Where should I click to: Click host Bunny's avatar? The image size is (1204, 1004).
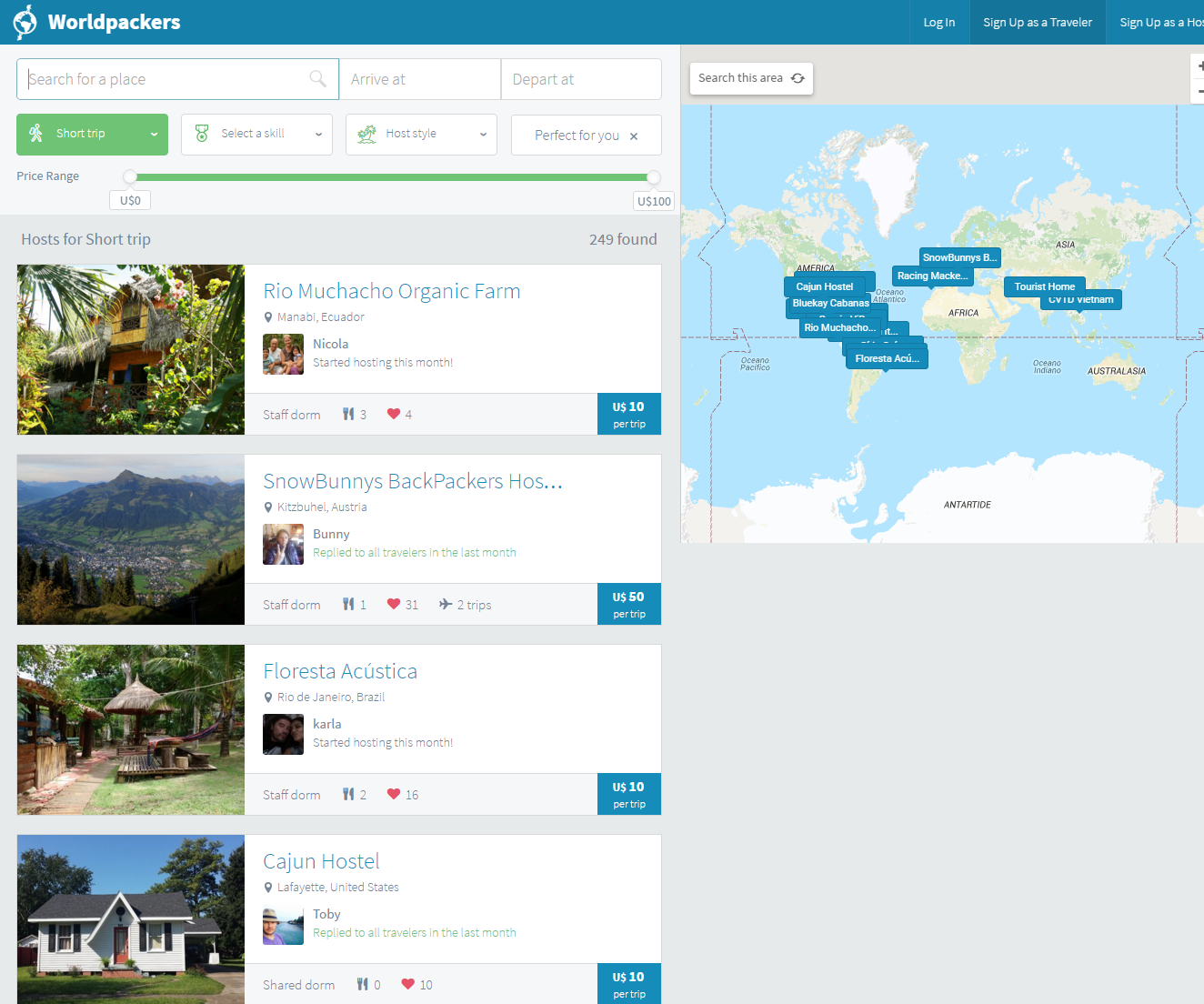coord(283,544)
